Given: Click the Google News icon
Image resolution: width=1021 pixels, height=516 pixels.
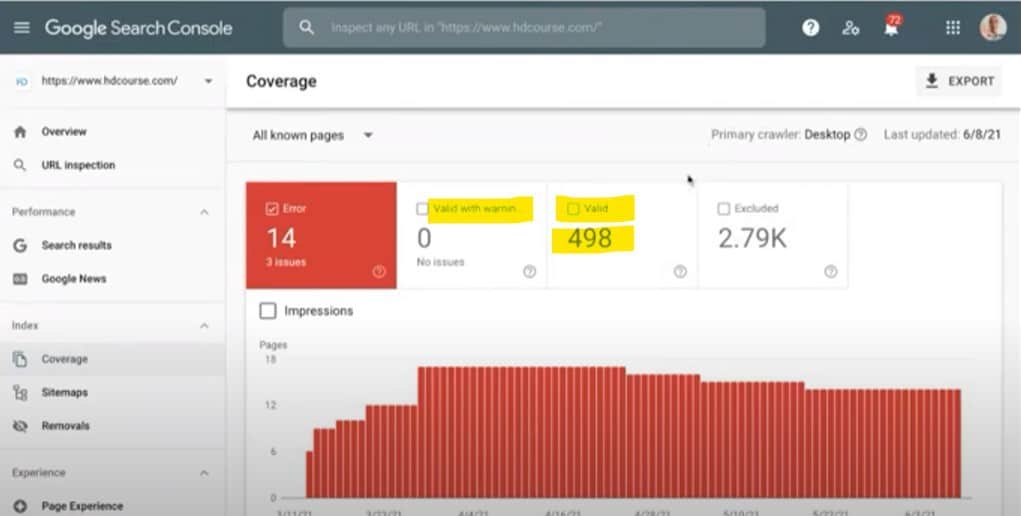Looking at the screenshot, I should (20, 279).
